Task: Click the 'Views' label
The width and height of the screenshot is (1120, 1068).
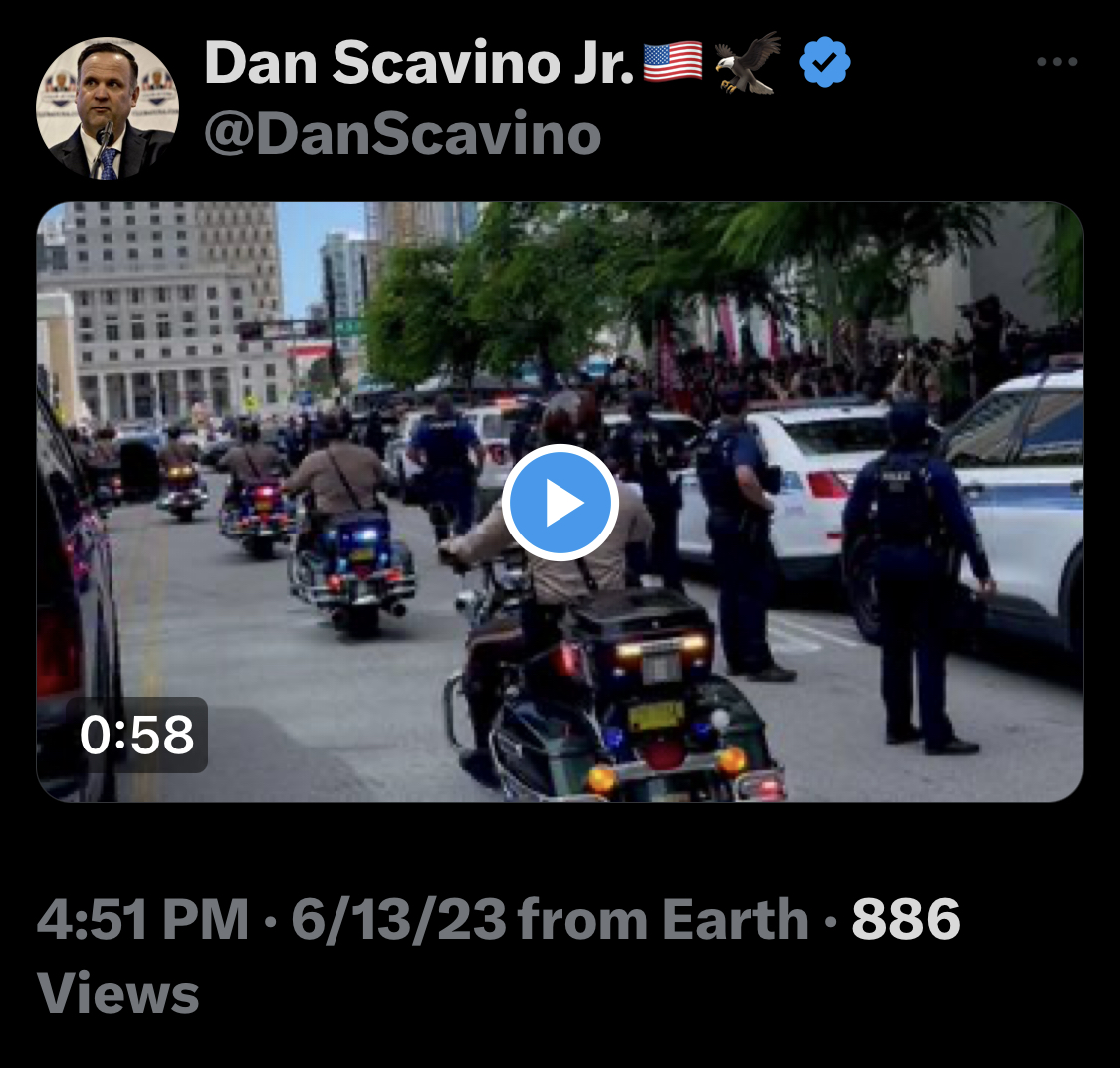Action: tap(117, 993)
